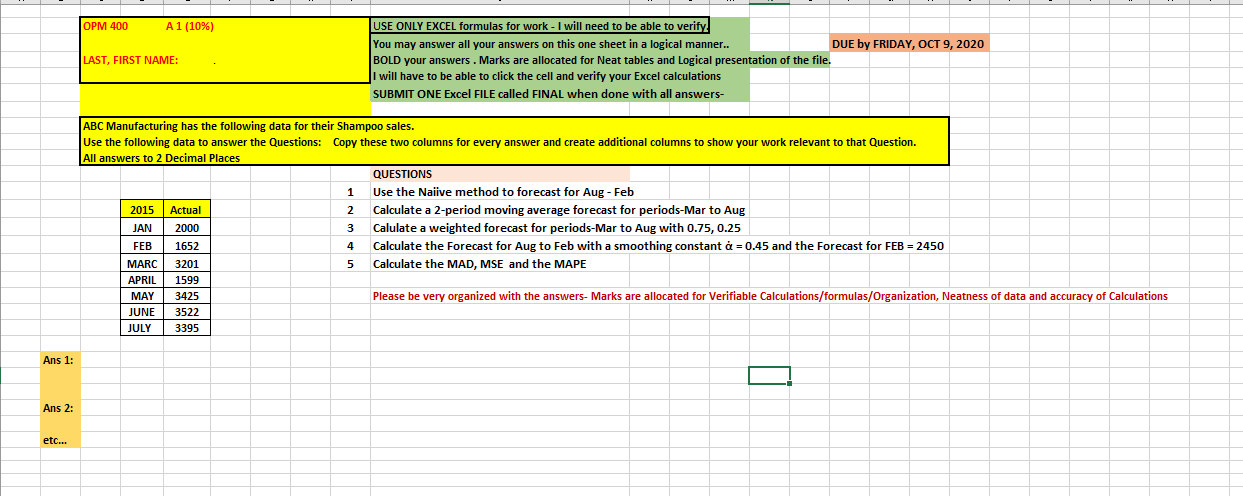The width and height of the screenshot is (1243, 496).
Task: Click the value 2000 cell
Action: 186,228
